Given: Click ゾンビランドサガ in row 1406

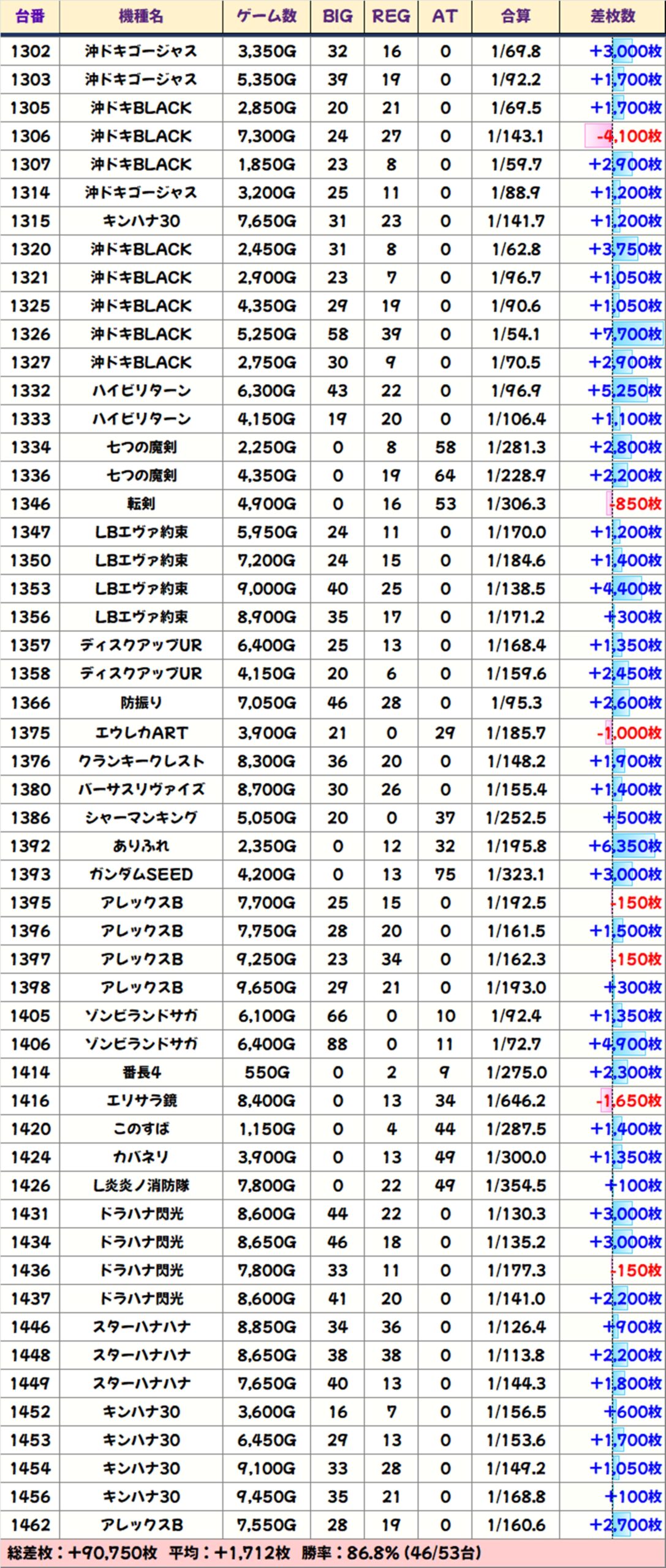Looking at the screenshot, I should point(141,1044).
